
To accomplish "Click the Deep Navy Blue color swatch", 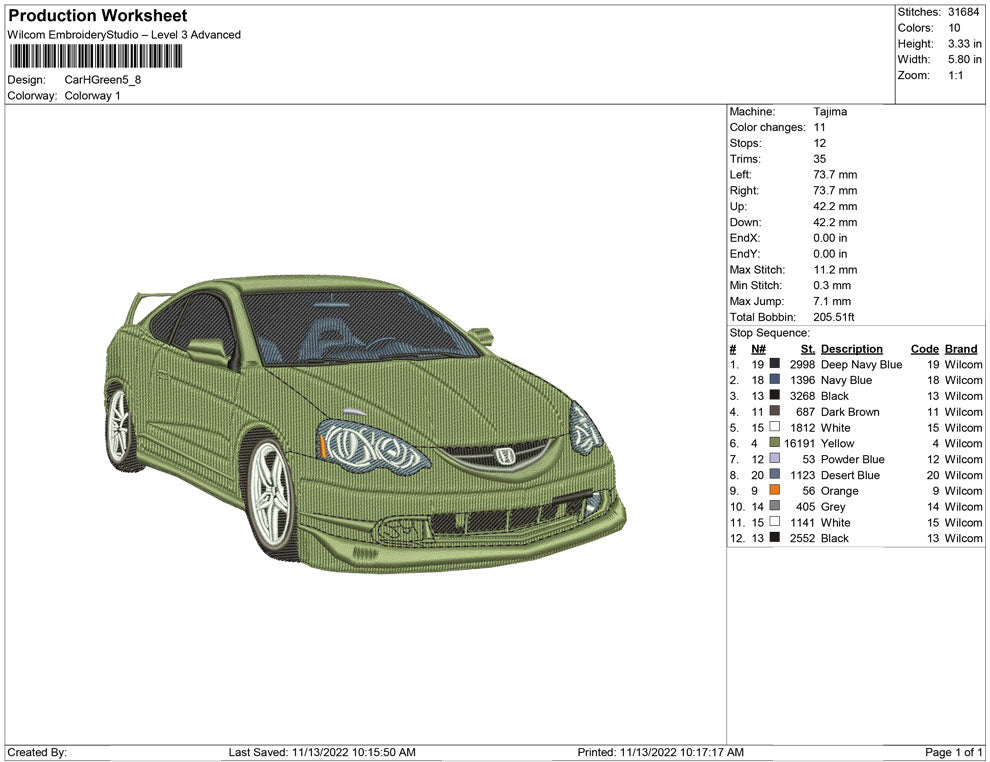I will 775,365.
